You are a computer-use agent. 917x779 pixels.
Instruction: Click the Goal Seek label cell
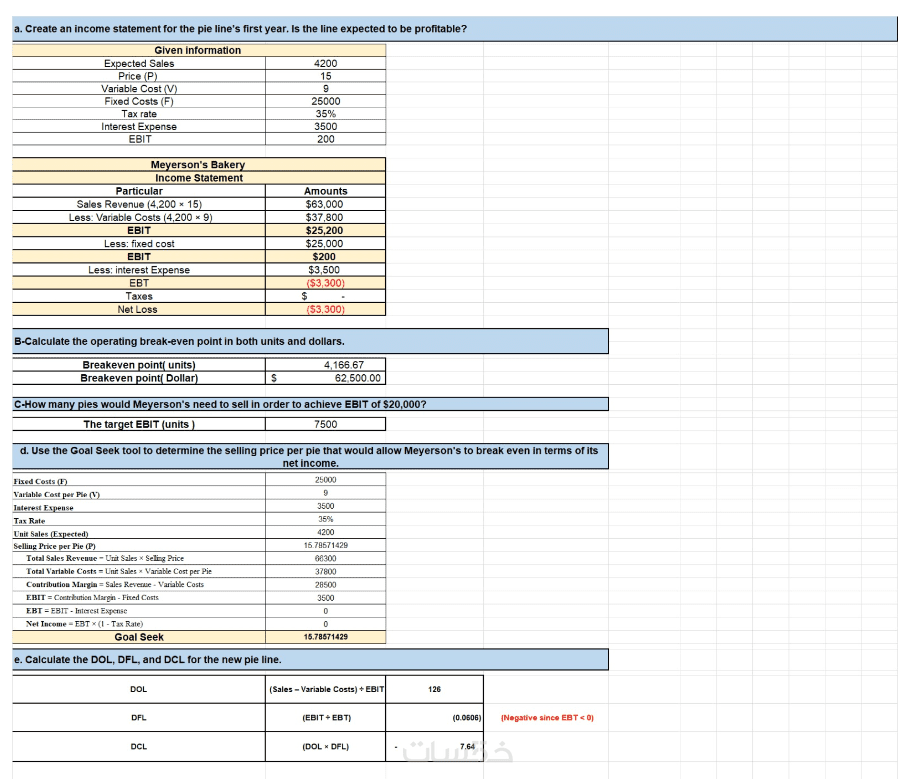tap(139, 637)
